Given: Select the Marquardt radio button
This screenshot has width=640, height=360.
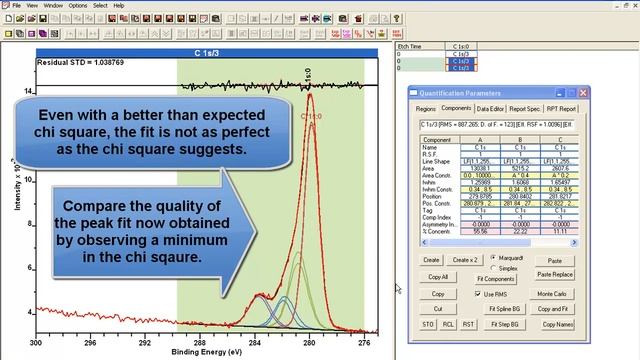Looking at the screenshot, I should tap(493, 258).
